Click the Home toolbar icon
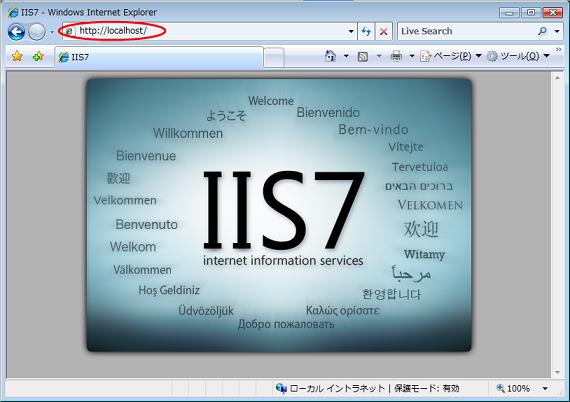570x402 pixels. point(330,56)
